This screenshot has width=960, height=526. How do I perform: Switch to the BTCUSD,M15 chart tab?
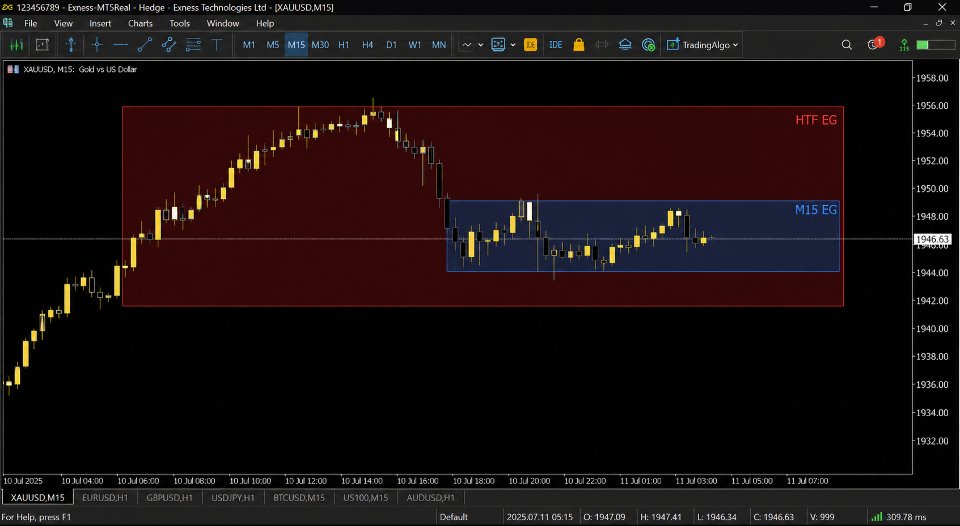pos(299,497)
